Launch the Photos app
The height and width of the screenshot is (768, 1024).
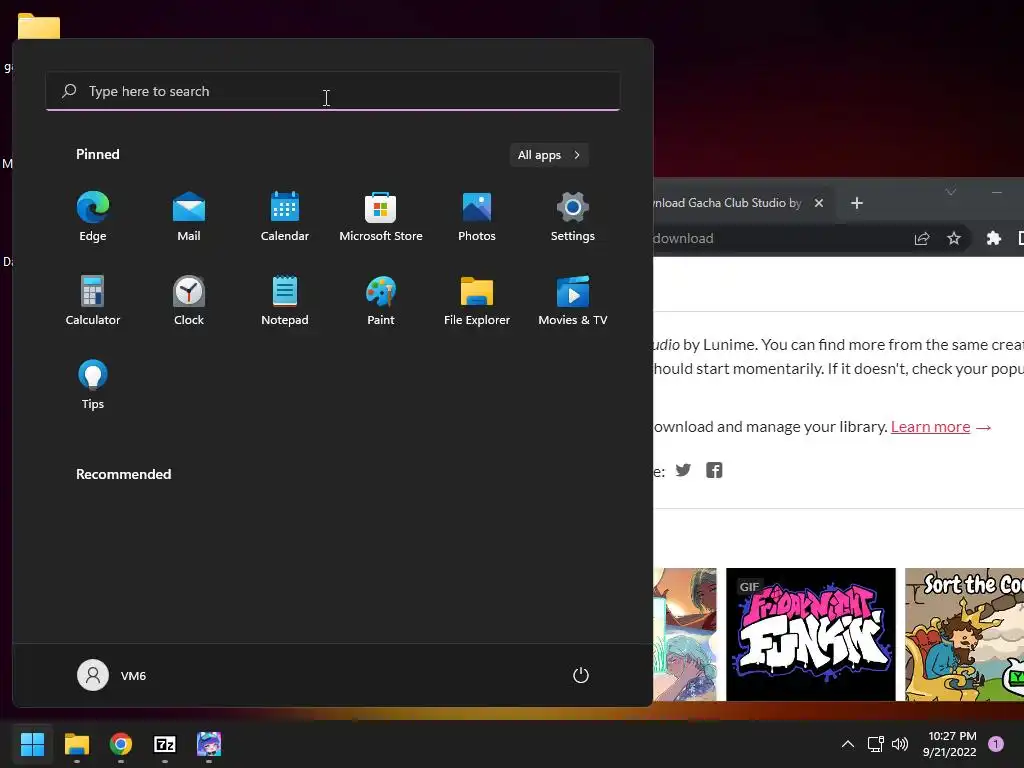tap(477, 217)
